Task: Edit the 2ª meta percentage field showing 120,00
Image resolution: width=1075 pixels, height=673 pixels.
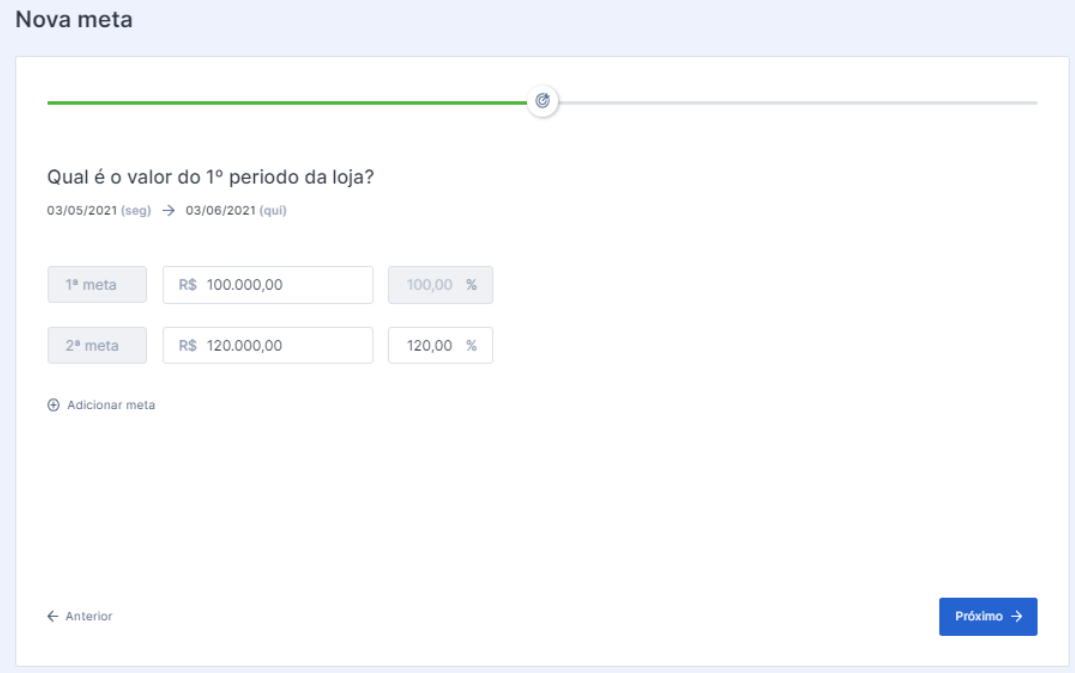Action: click(x=429, y=346)
